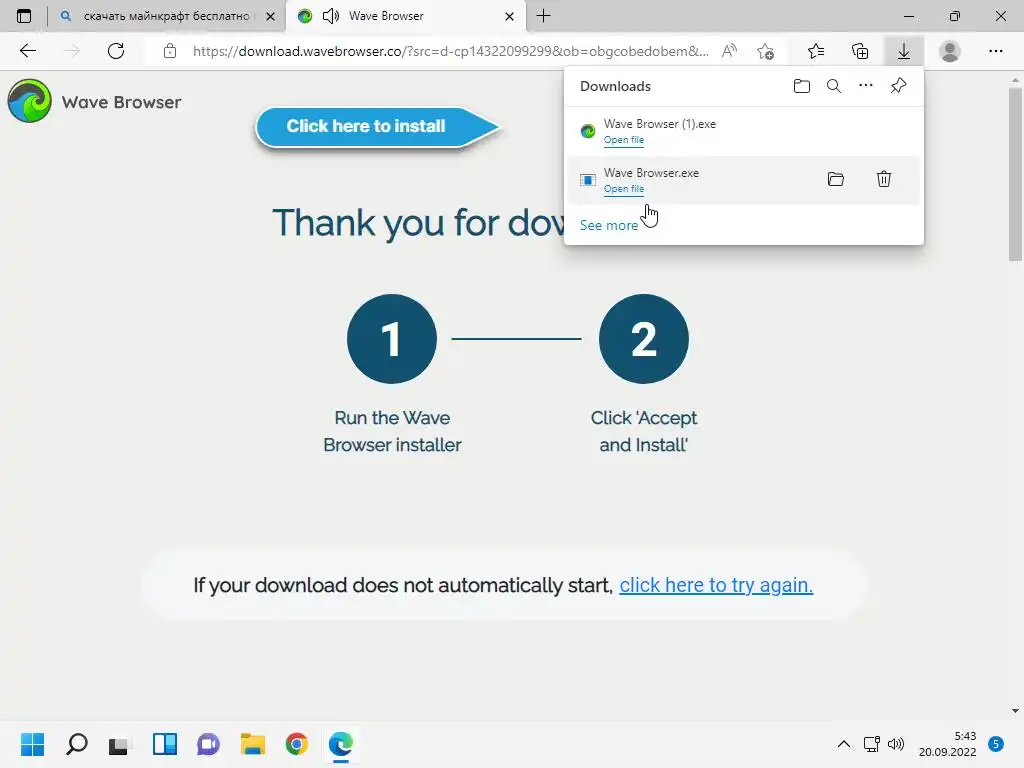The width and height of the screenshot is (1024, 768).
Task: Open downloads folder from Downloads panel
Action: pyautogui.click(x=802, y=86)
